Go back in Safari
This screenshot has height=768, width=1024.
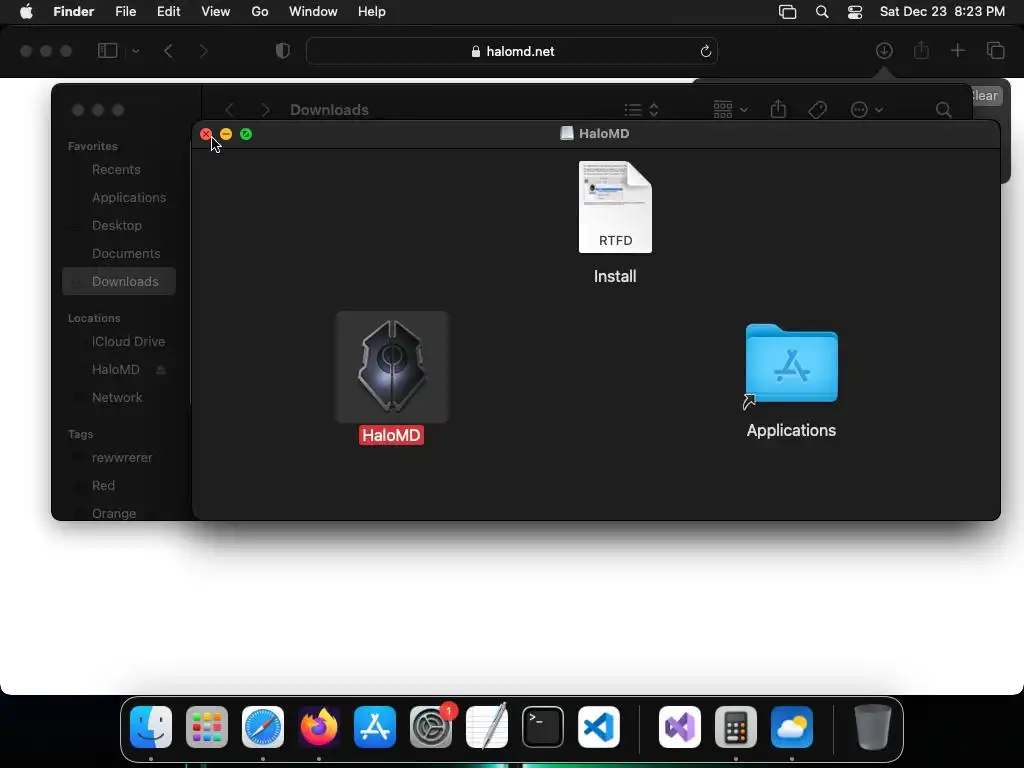168,51
